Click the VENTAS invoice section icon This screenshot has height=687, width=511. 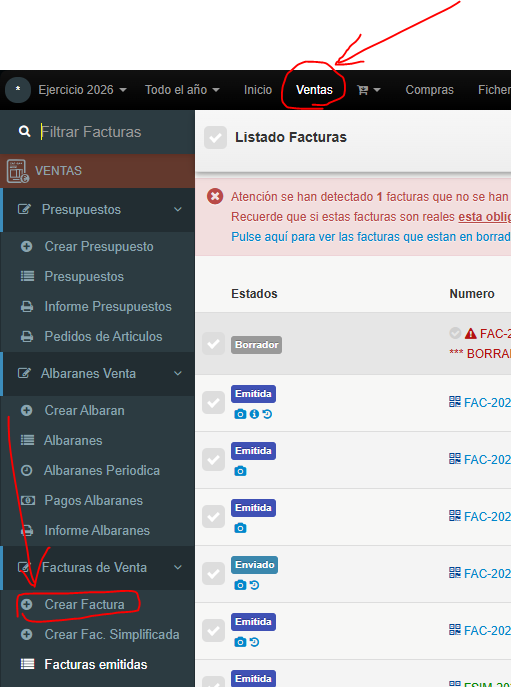click(18, 171)
